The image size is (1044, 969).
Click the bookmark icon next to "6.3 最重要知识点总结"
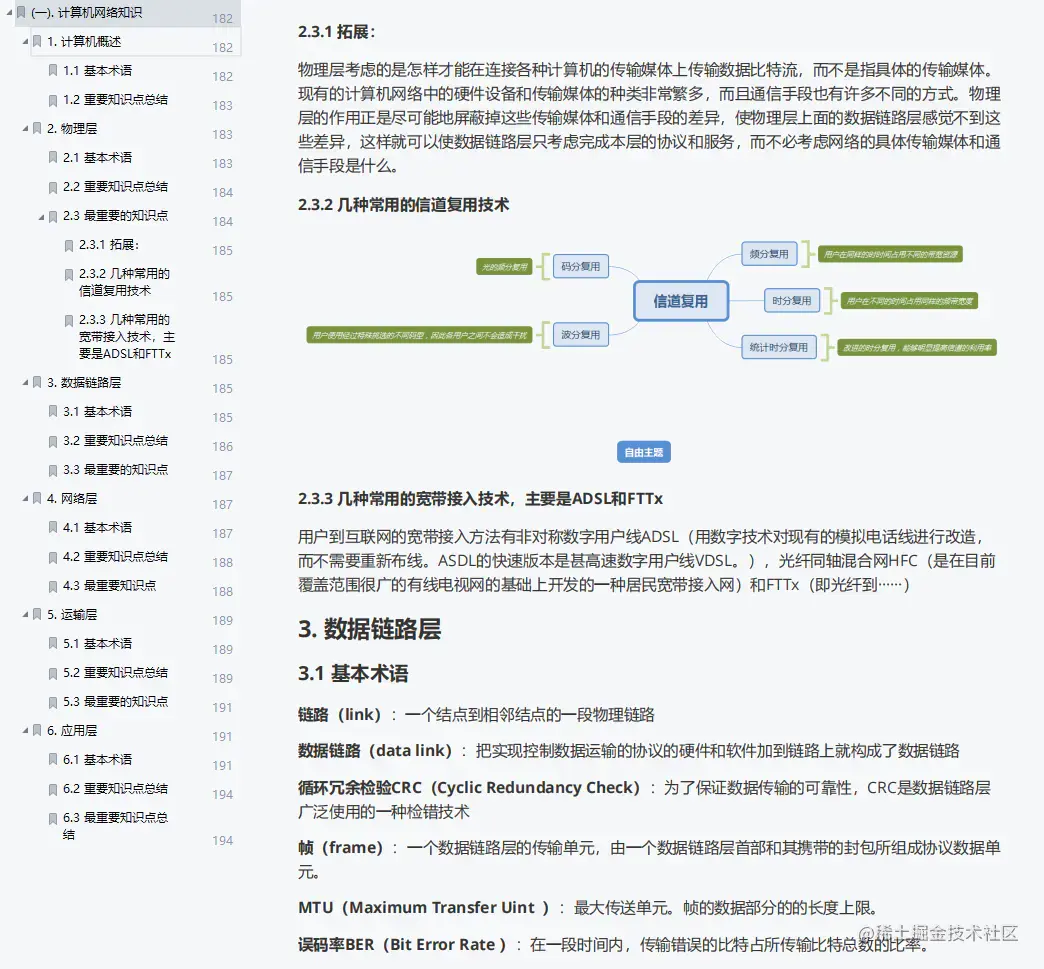pos(52,818)
